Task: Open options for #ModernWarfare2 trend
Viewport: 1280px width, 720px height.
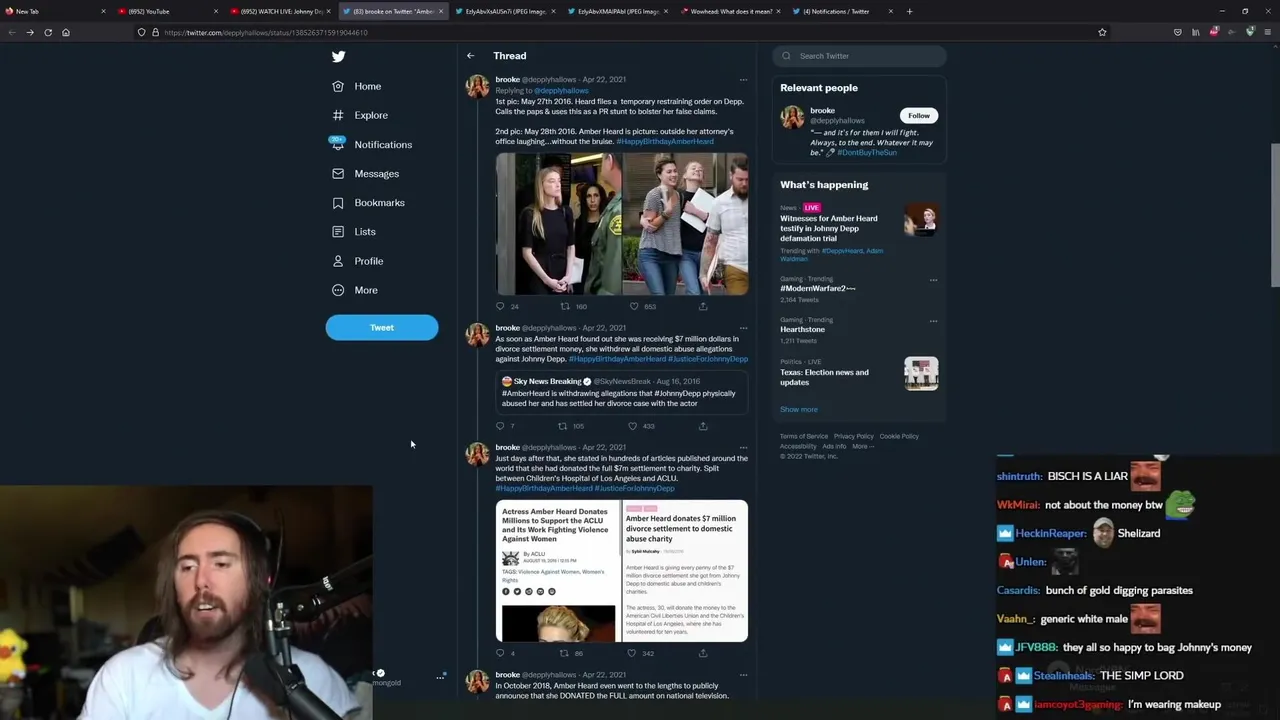Action: [933, 280]
